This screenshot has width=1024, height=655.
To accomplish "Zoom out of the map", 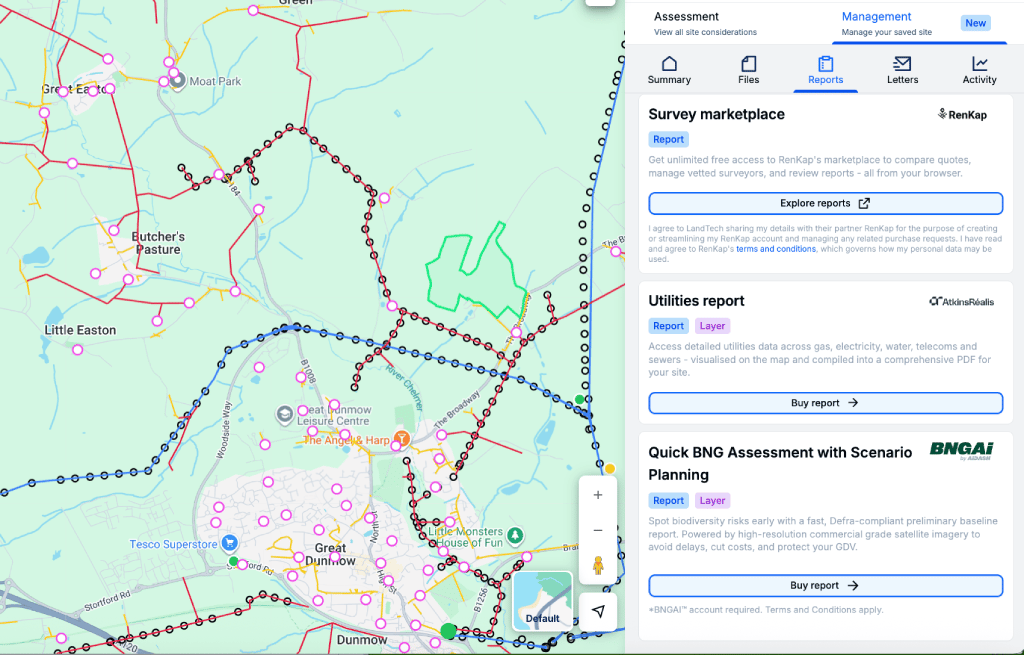I will [598, 530].
